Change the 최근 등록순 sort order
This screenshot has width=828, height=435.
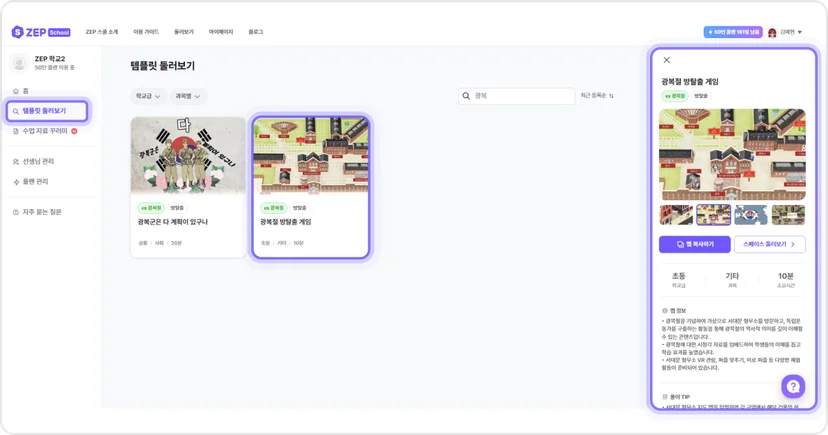pyautogui.click(x=597, y=96)
